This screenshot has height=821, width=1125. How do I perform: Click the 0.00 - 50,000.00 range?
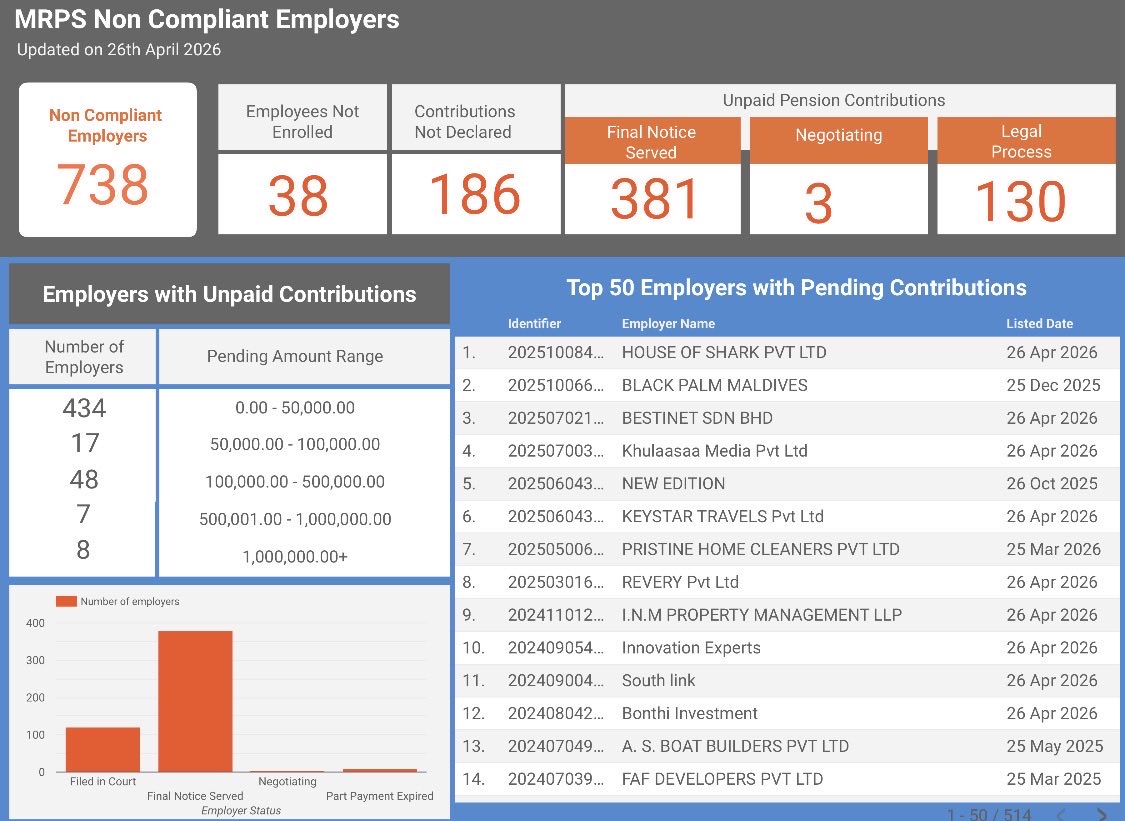click(295, 408)
